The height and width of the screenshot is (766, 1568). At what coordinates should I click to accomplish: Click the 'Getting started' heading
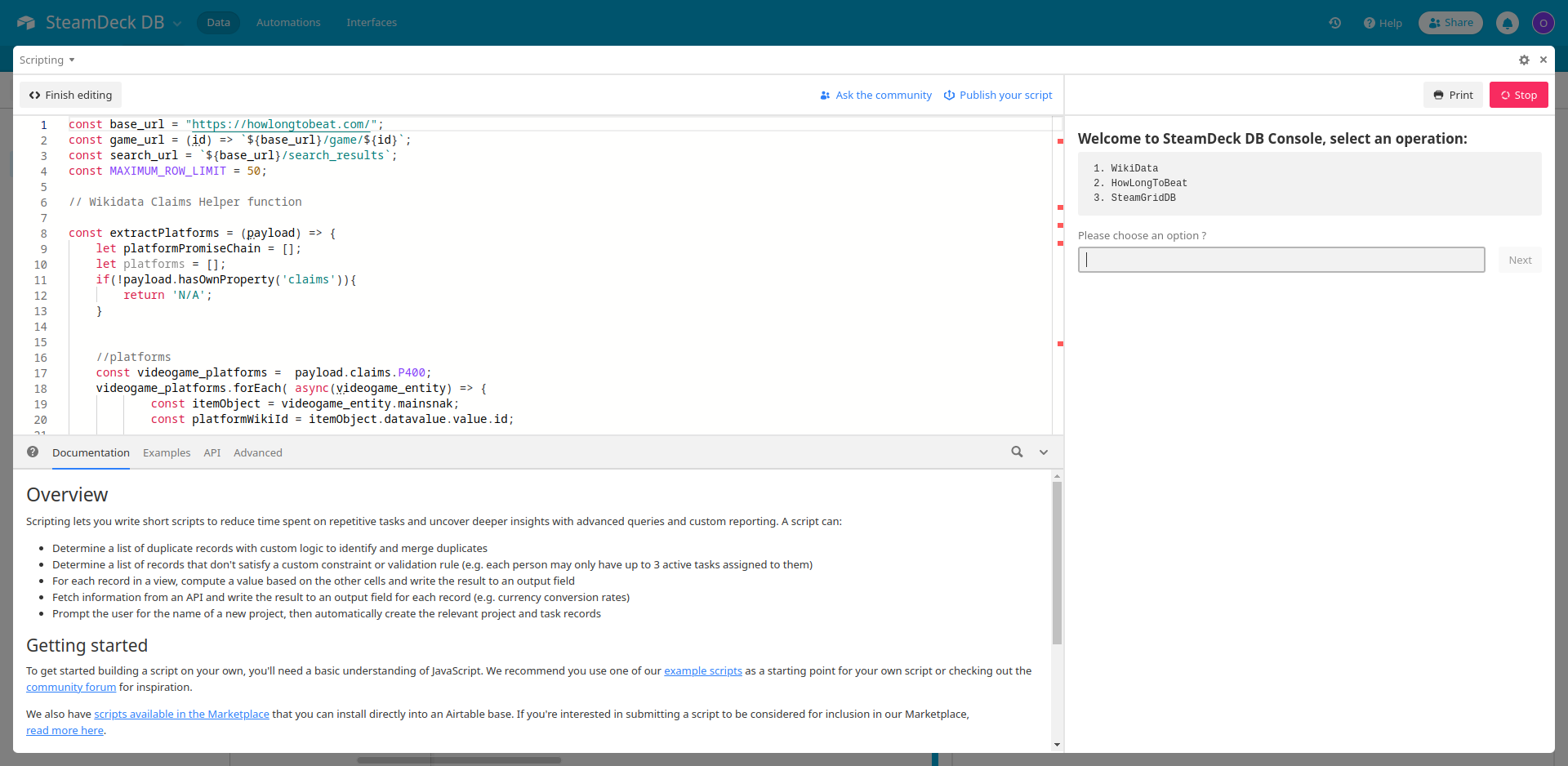(x=87, y=645)
